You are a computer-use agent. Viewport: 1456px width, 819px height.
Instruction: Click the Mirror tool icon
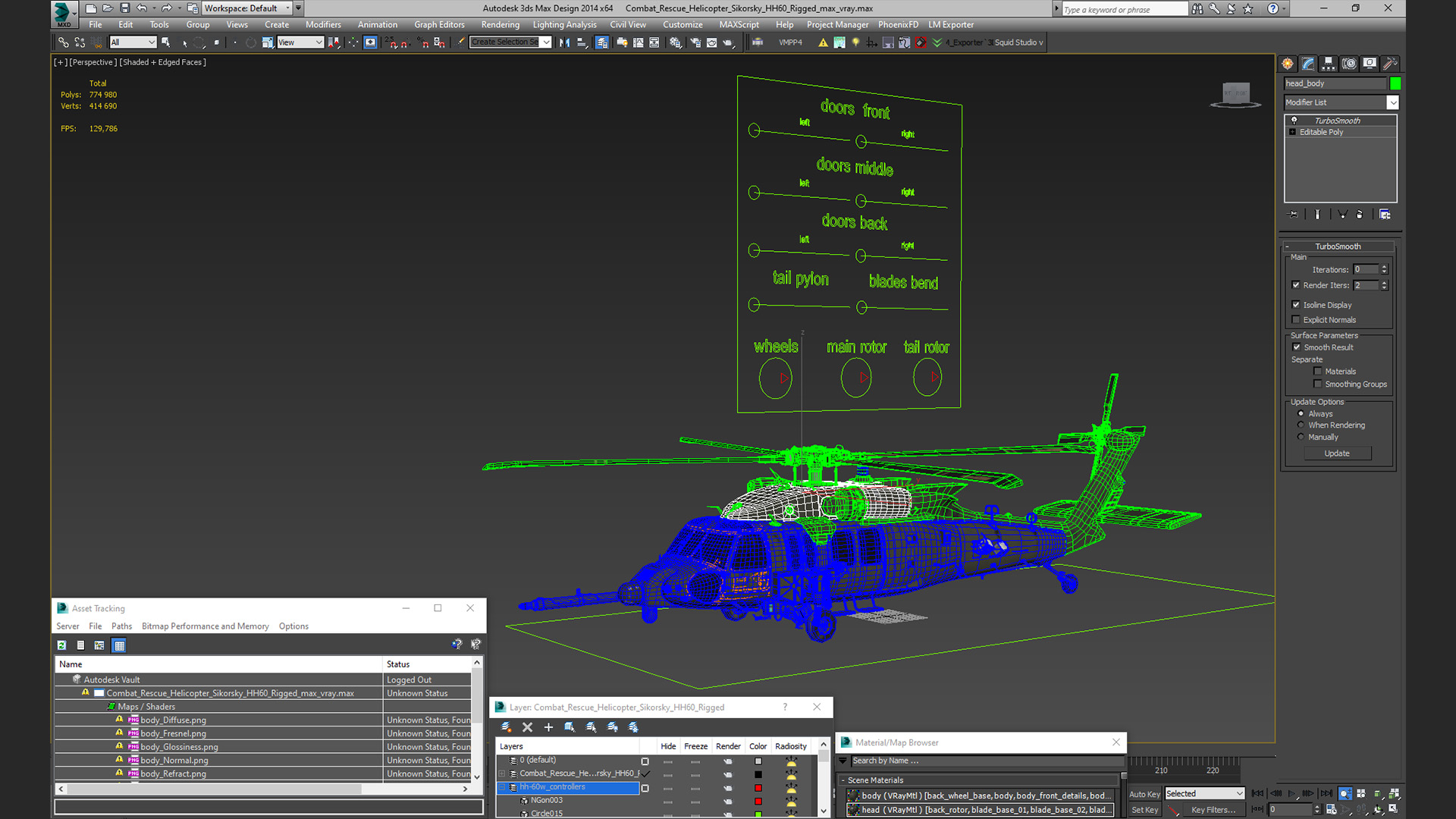click(564, 42)
